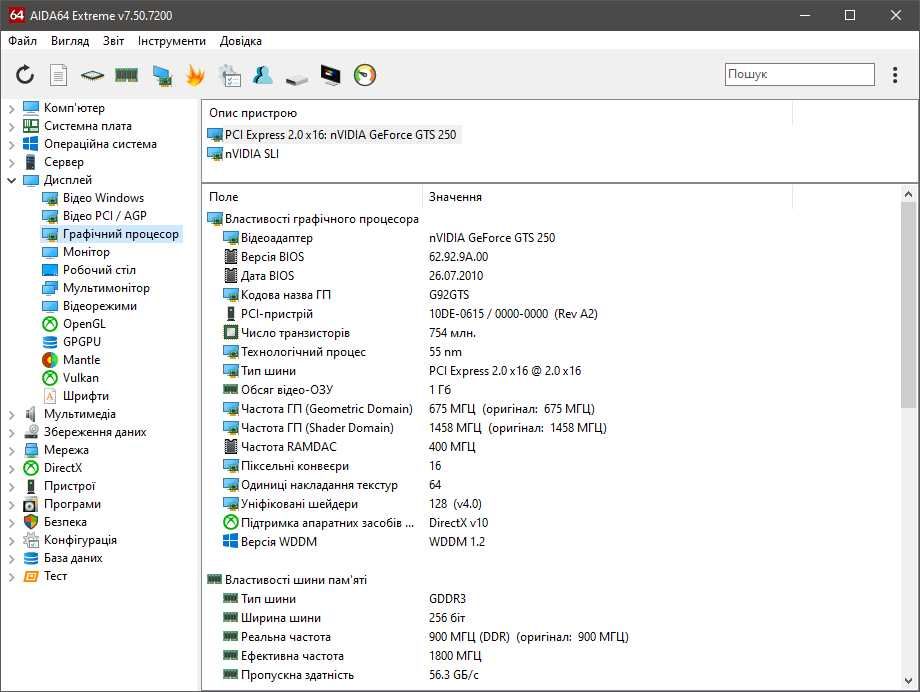
Task: Expand the Сервер tree node
Action: coord(11,162)
